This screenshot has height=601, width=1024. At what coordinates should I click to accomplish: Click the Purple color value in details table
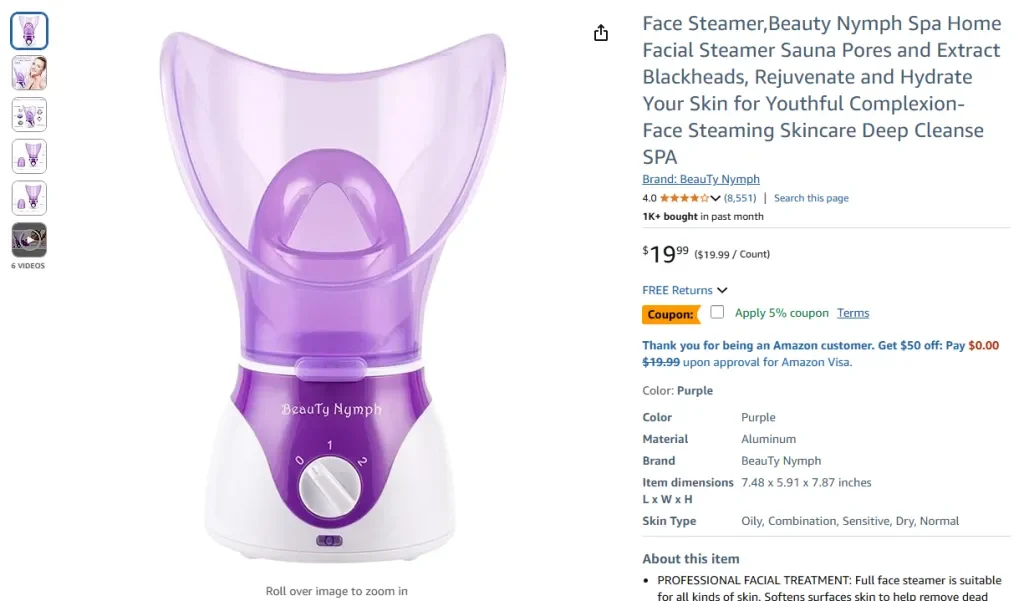757,417
